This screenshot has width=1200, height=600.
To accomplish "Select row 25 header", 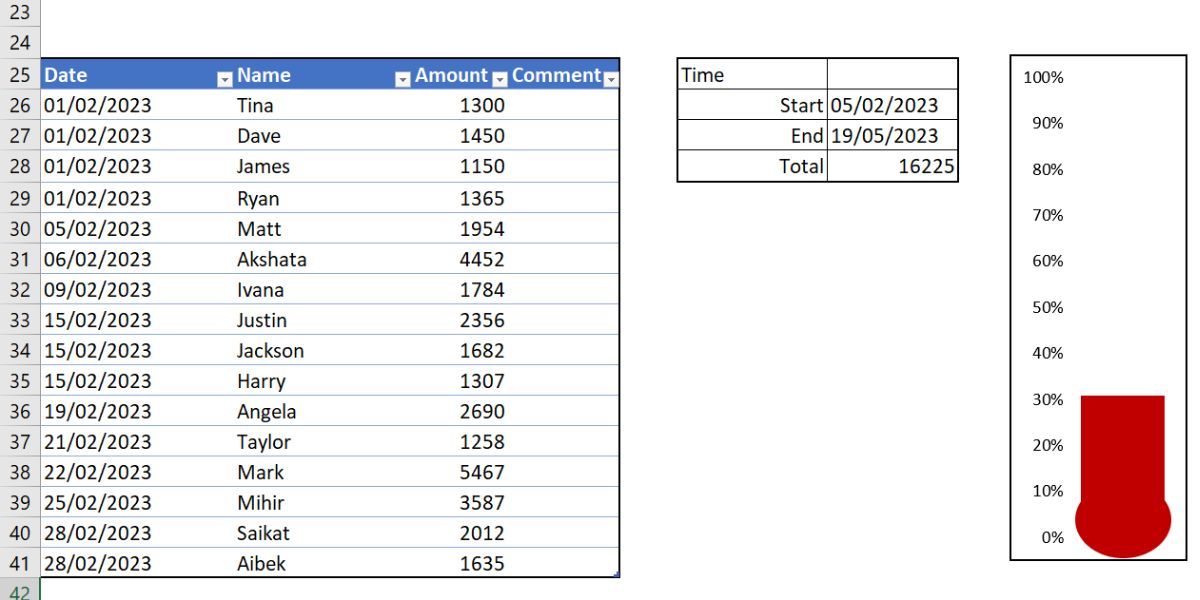I will pyautogui.click(x=19, y=75).
